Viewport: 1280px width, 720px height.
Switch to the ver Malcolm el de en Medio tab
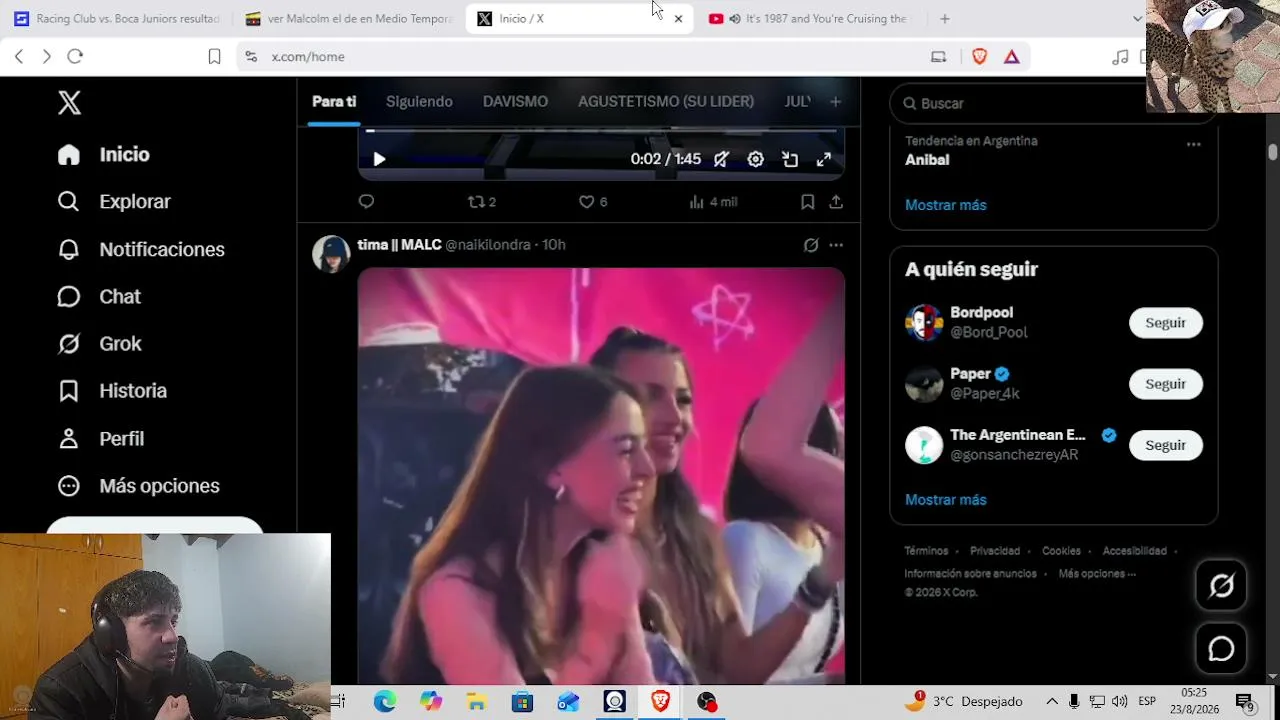[x=349, y=19]
